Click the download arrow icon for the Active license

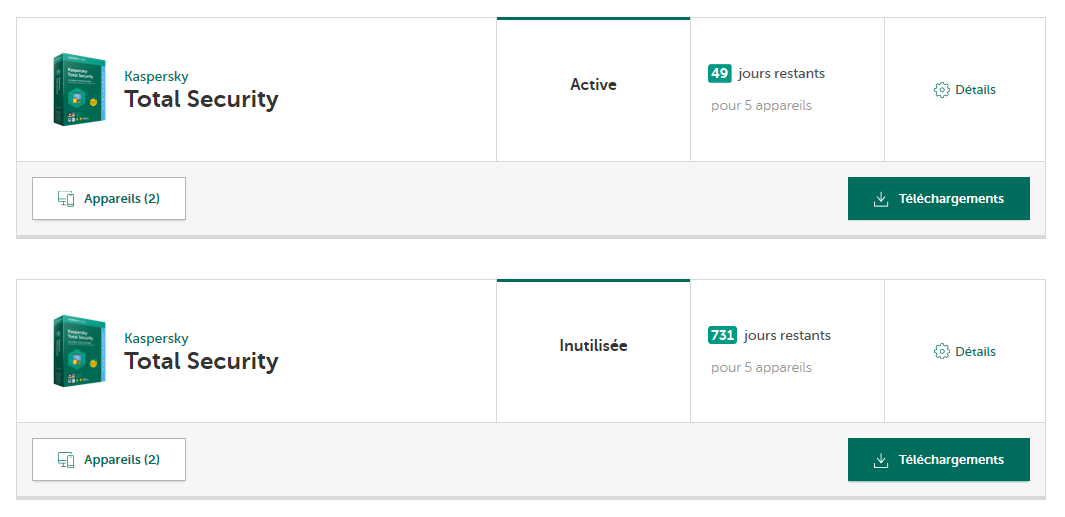click(881, 199)
